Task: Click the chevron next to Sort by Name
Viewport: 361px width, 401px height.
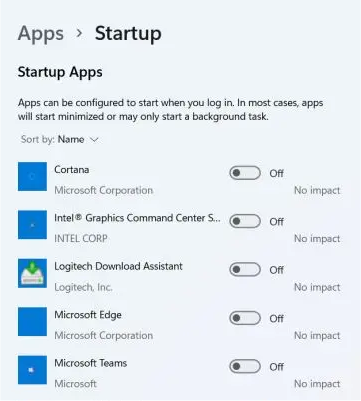Action: coord(94,140)
